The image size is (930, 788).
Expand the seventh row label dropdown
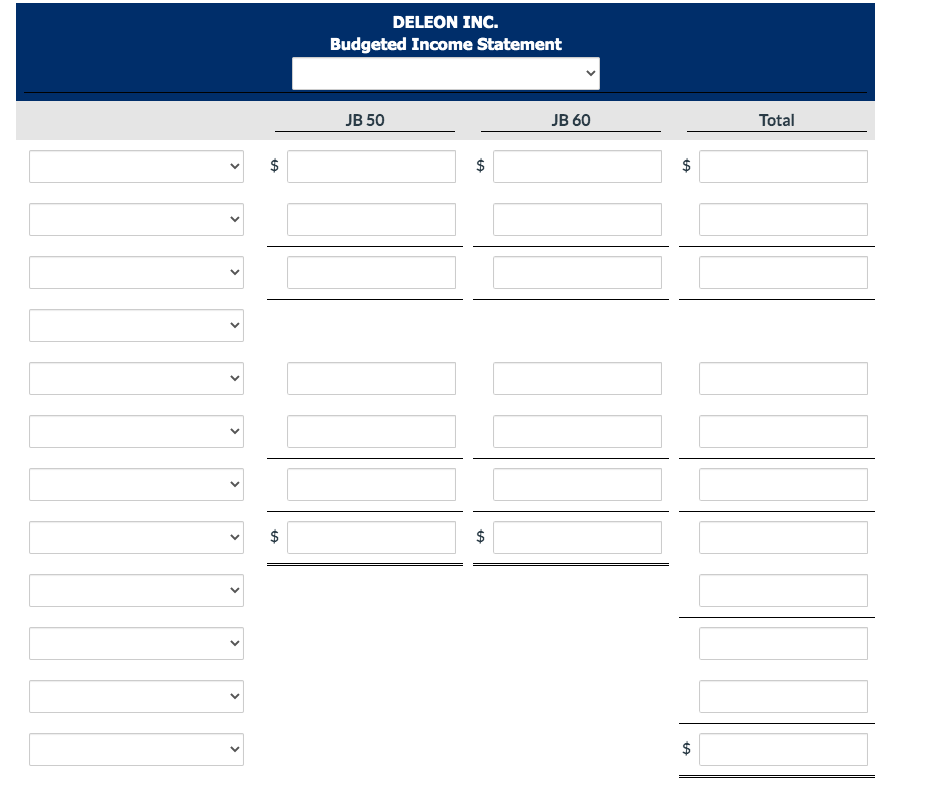click(x=136, y=484)
